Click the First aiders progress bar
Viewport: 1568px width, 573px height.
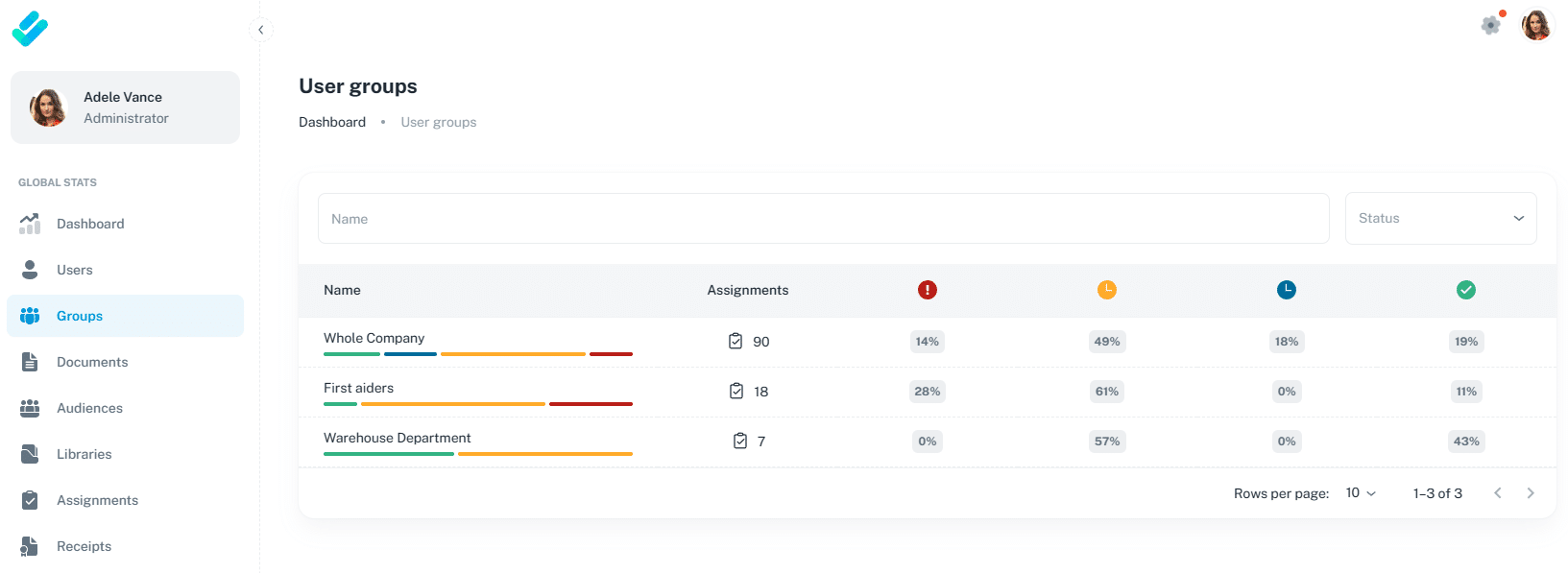478,404
